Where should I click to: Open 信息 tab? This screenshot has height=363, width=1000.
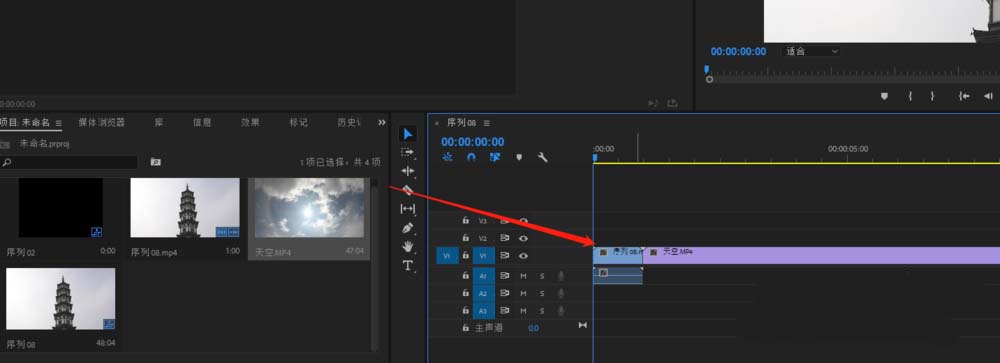click(202, 122)
